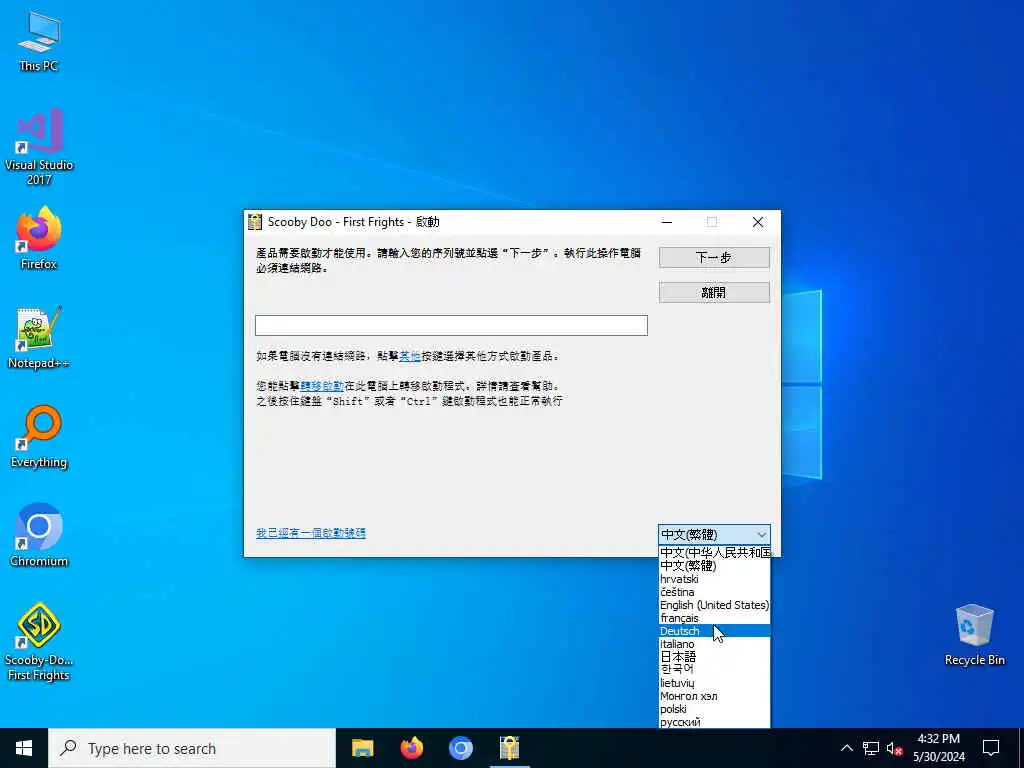
Task: Select the Chromium desktop shortcut
Action: [x=39, y=535]
